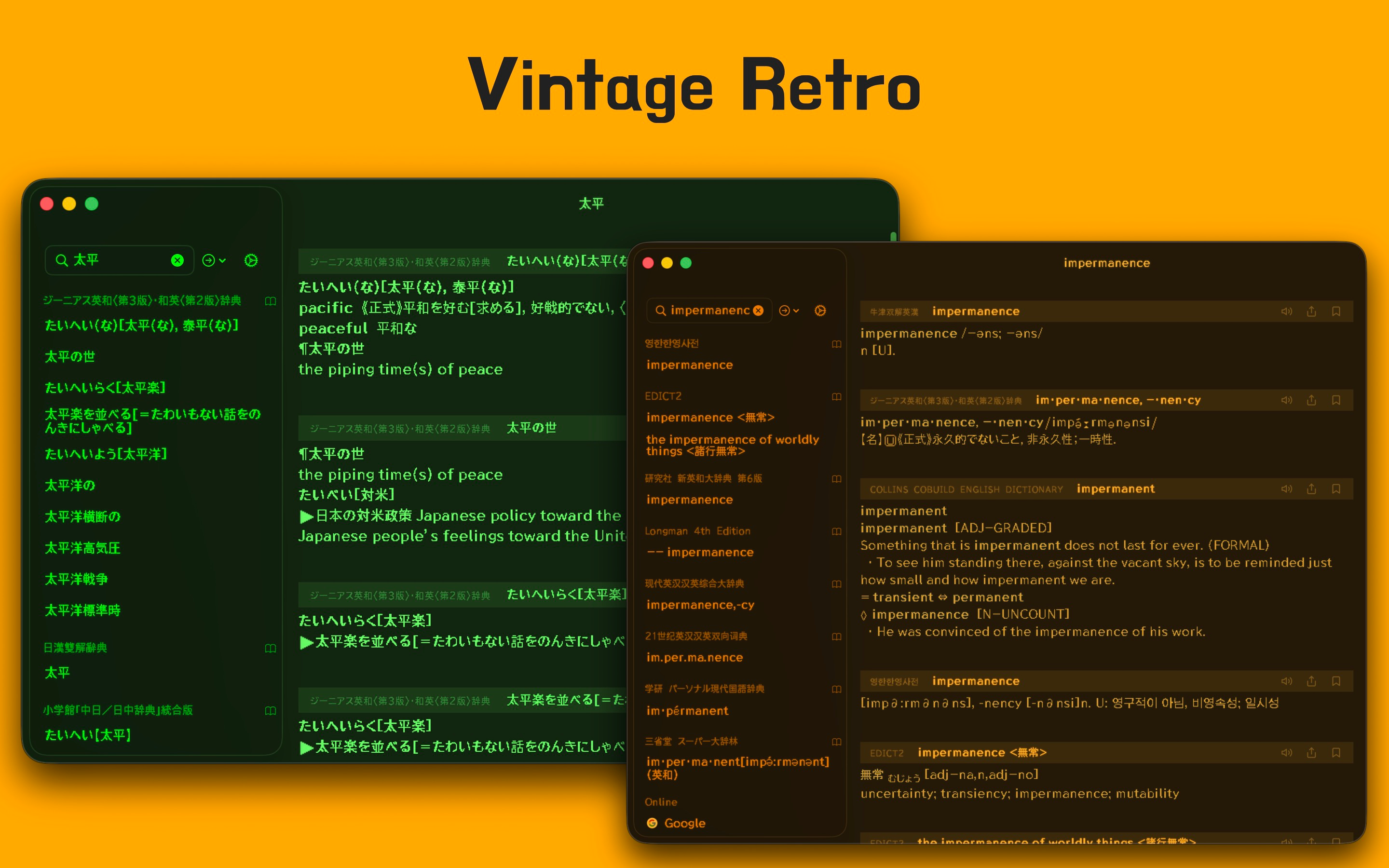Select im·per·ma·nent (英和) result in sidebar
The width and height of the screenshot is (1389, 868).
tap(737, 768)
